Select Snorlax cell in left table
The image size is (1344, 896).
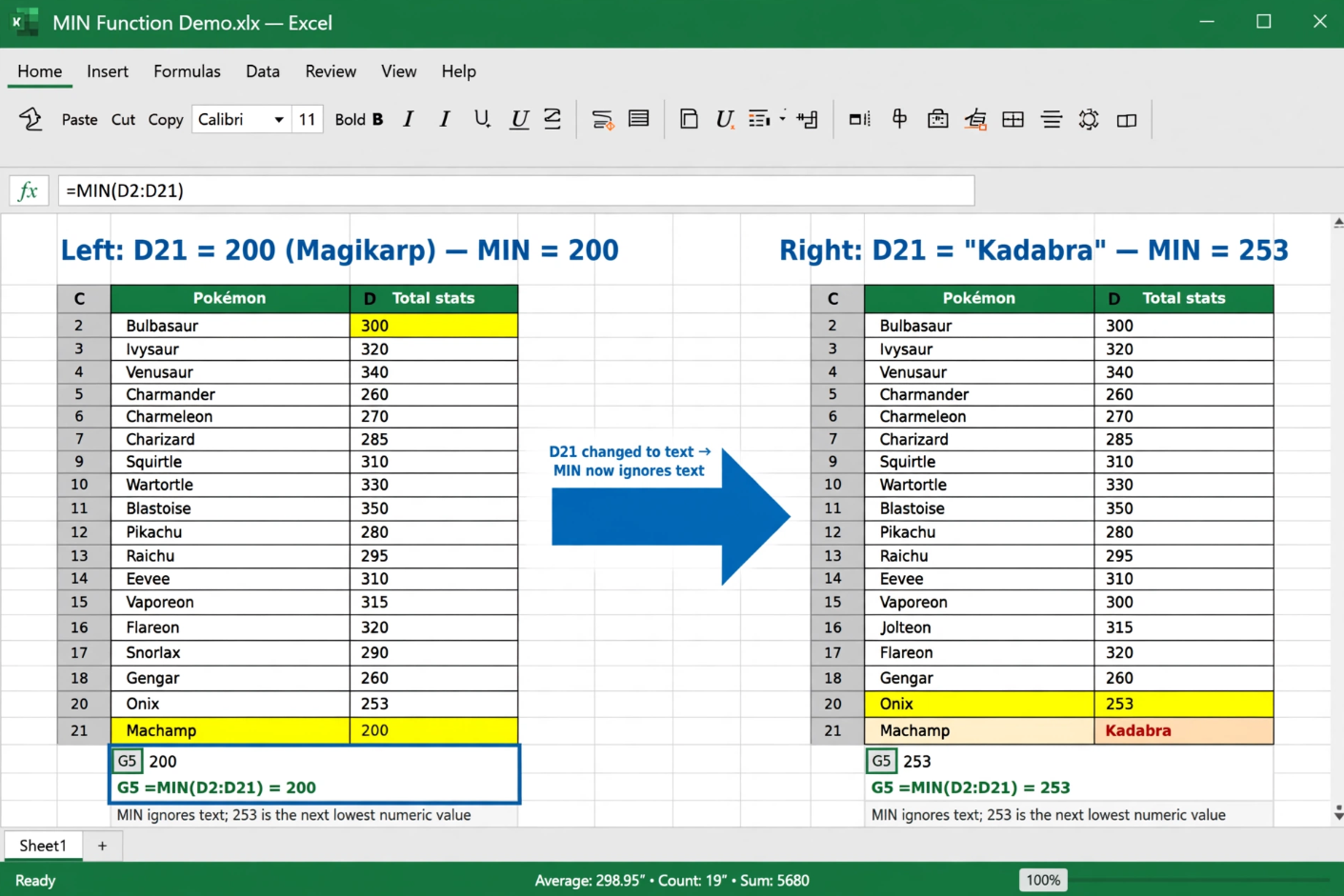click(231, 652)
